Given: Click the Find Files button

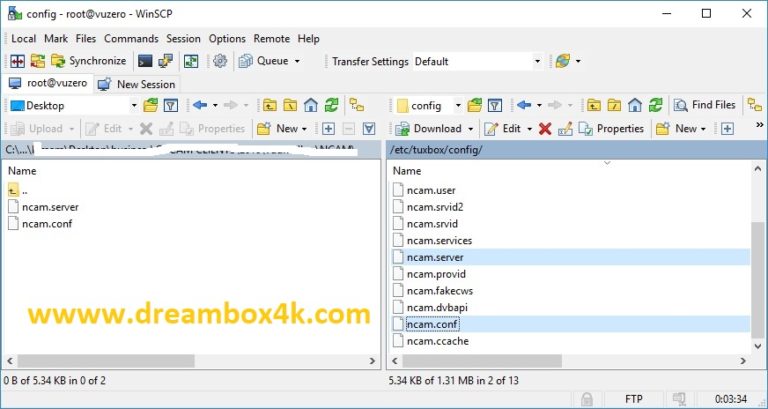Looking at the screenshot, I should [x=705, y=105].
